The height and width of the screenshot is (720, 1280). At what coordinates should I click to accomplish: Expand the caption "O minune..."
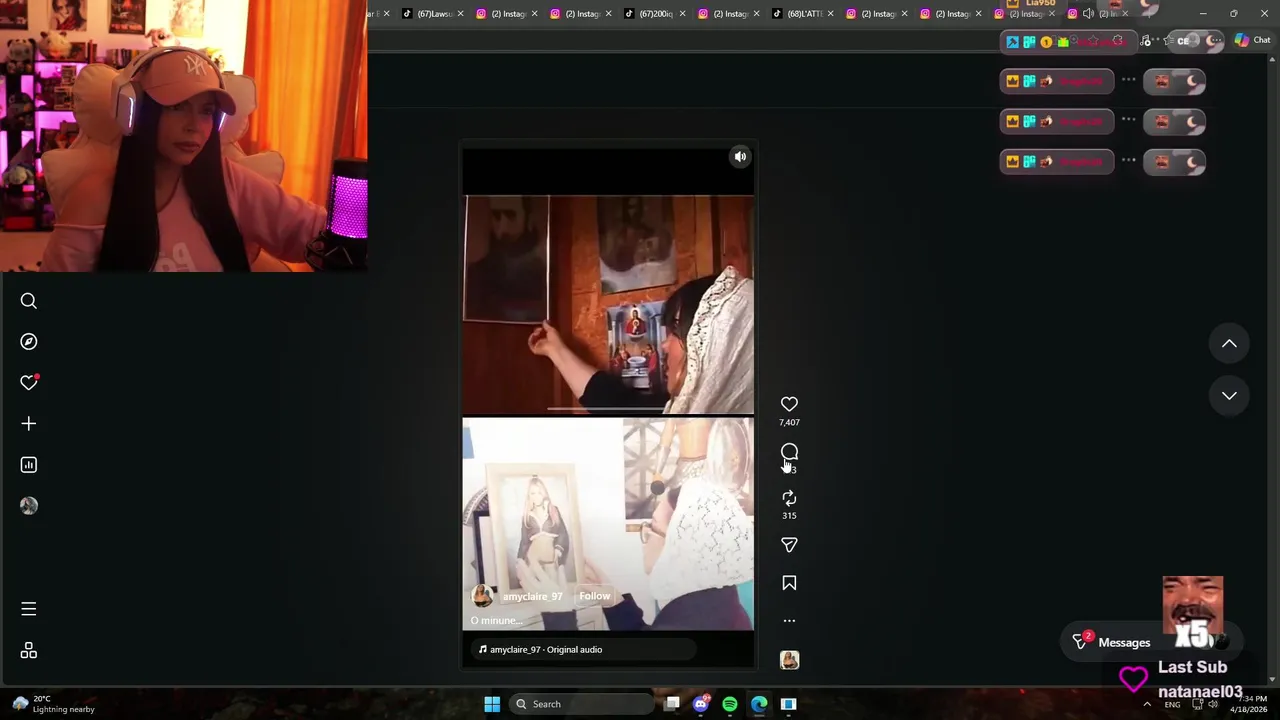click(x=497, y=620)
